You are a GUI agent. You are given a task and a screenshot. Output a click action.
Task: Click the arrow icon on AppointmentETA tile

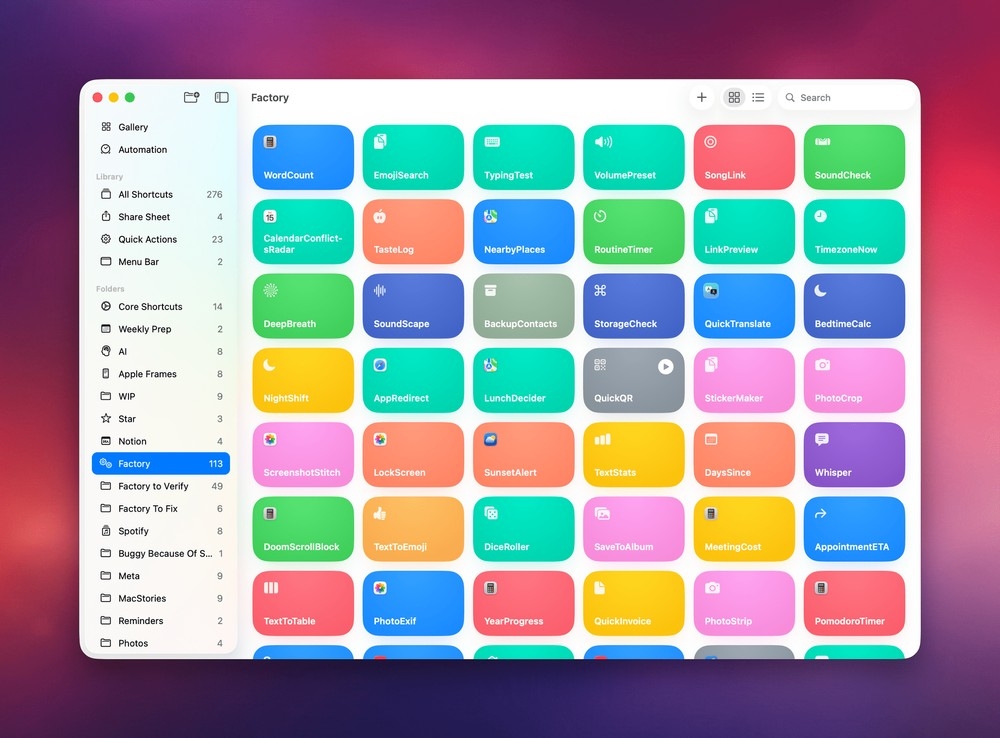coord(821,513)
